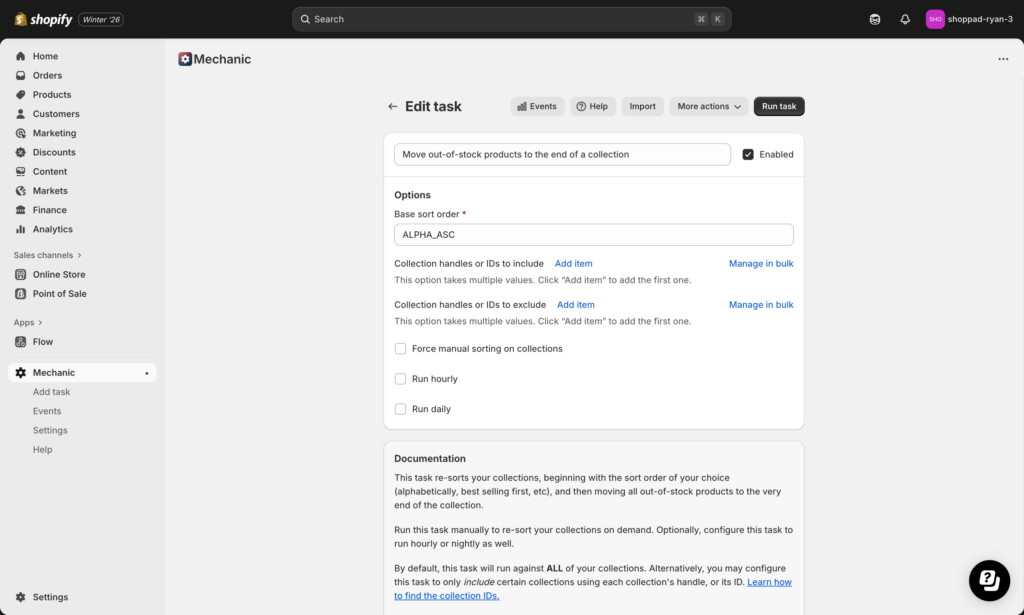
Task: Open the chat widget at the bottom right
Action: pyautogui.click(x=989, y=580)
